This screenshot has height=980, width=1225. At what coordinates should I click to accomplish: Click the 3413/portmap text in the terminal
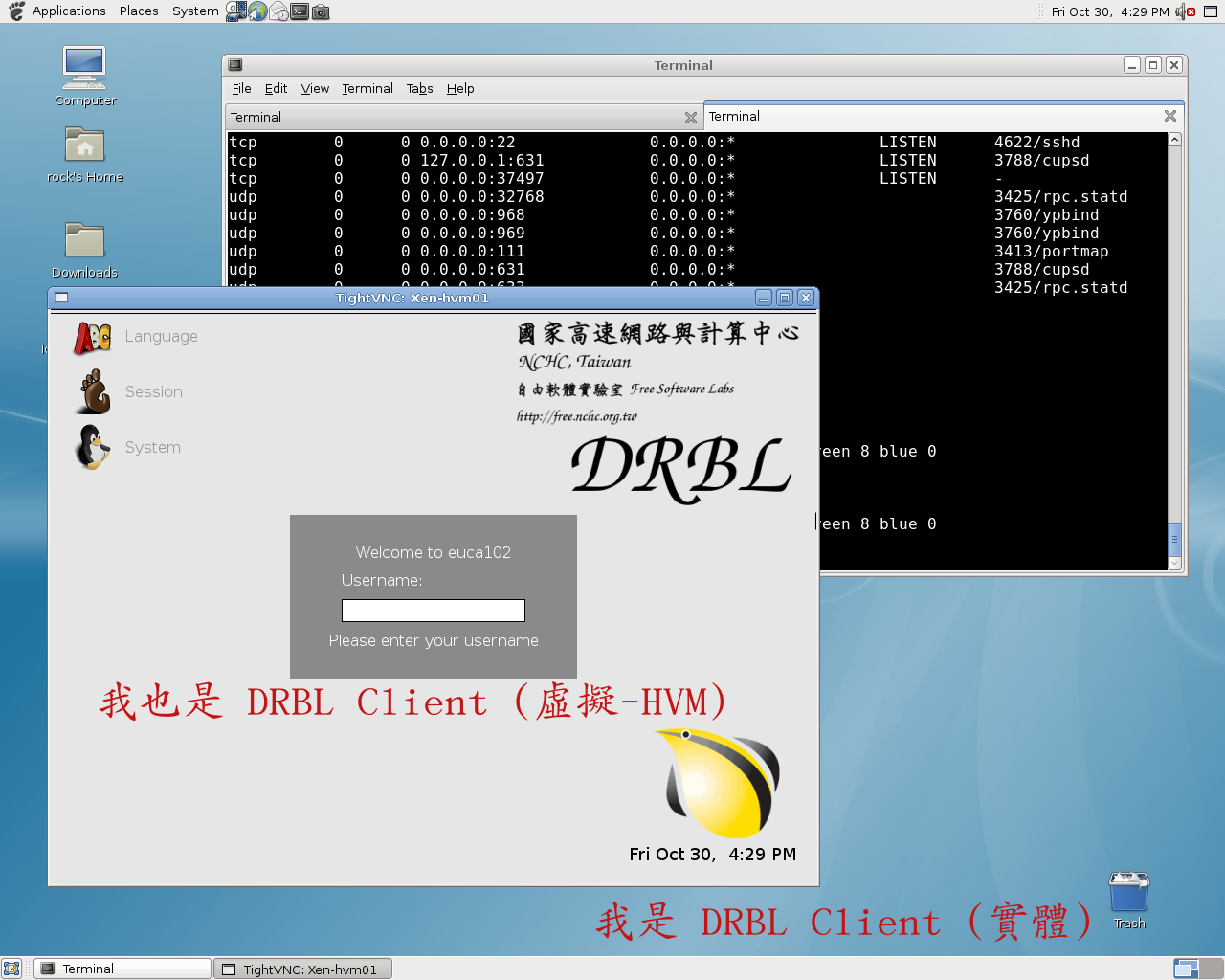pos(1051,252)
